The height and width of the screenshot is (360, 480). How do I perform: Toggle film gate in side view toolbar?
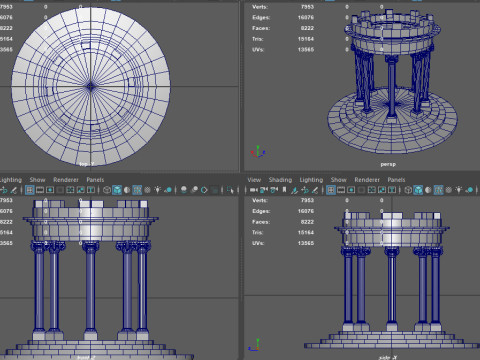[x=341, y=190]
